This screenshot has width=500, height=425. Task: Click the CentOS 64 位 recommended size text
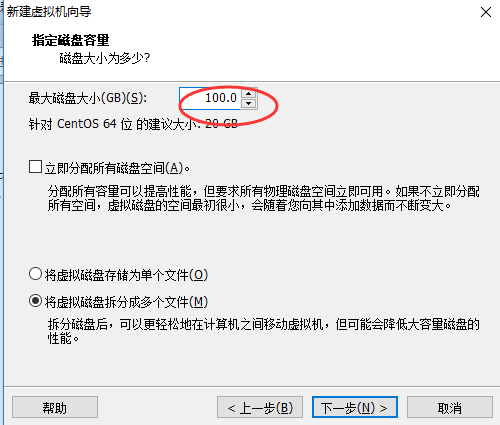click(x=133, y=124)
